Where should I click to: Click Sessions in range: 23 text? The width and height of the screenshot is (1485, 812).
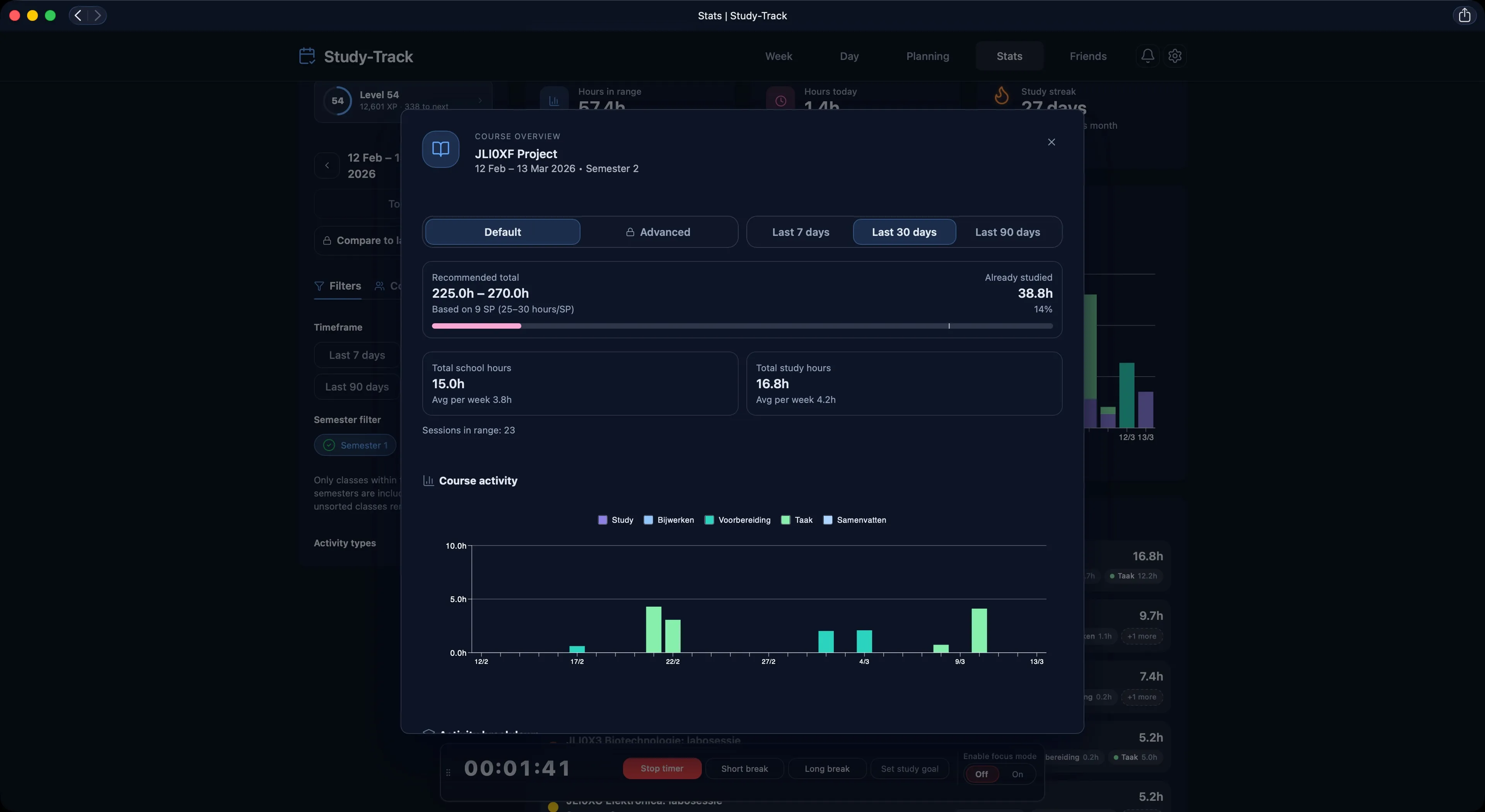tap(468, 430)
